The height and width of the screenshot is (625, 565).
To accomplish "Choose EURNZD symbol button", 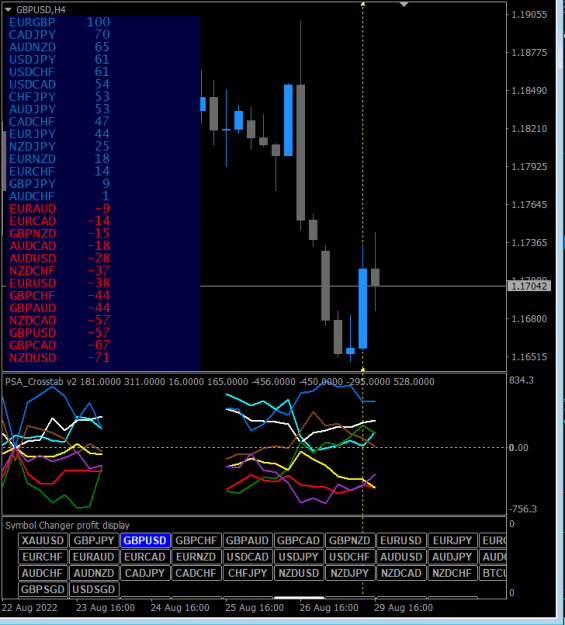I will click(x=196, y=557).
